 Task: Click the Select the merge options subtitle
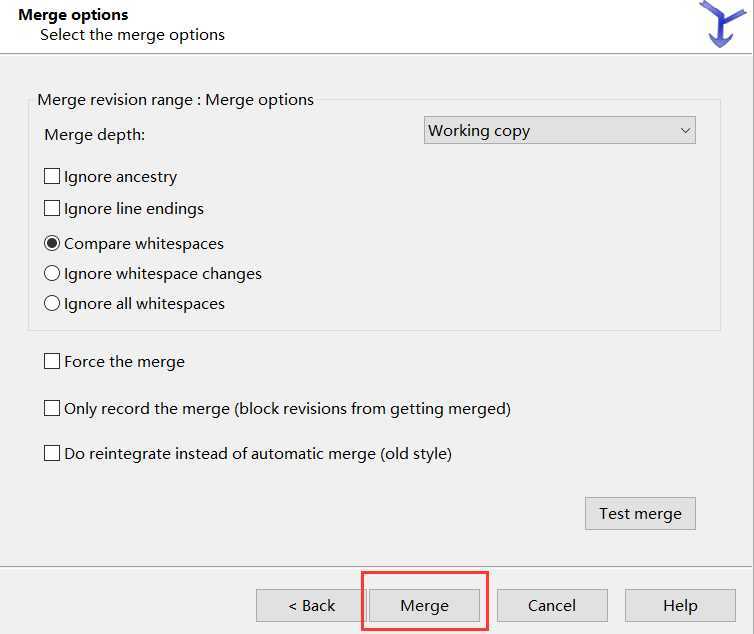(x=132, y=35)
